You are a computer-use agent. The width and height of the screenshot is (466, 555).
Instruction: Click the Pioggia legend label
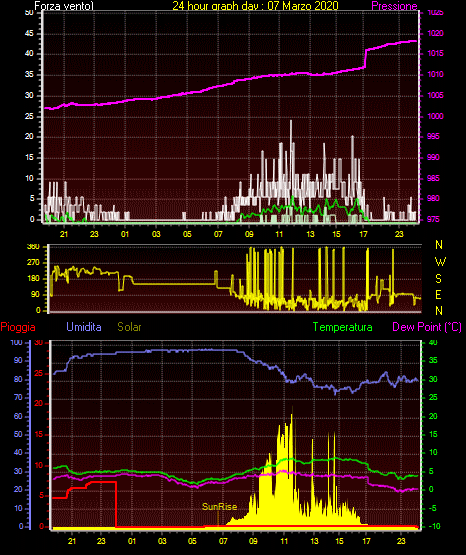[18, 327]
